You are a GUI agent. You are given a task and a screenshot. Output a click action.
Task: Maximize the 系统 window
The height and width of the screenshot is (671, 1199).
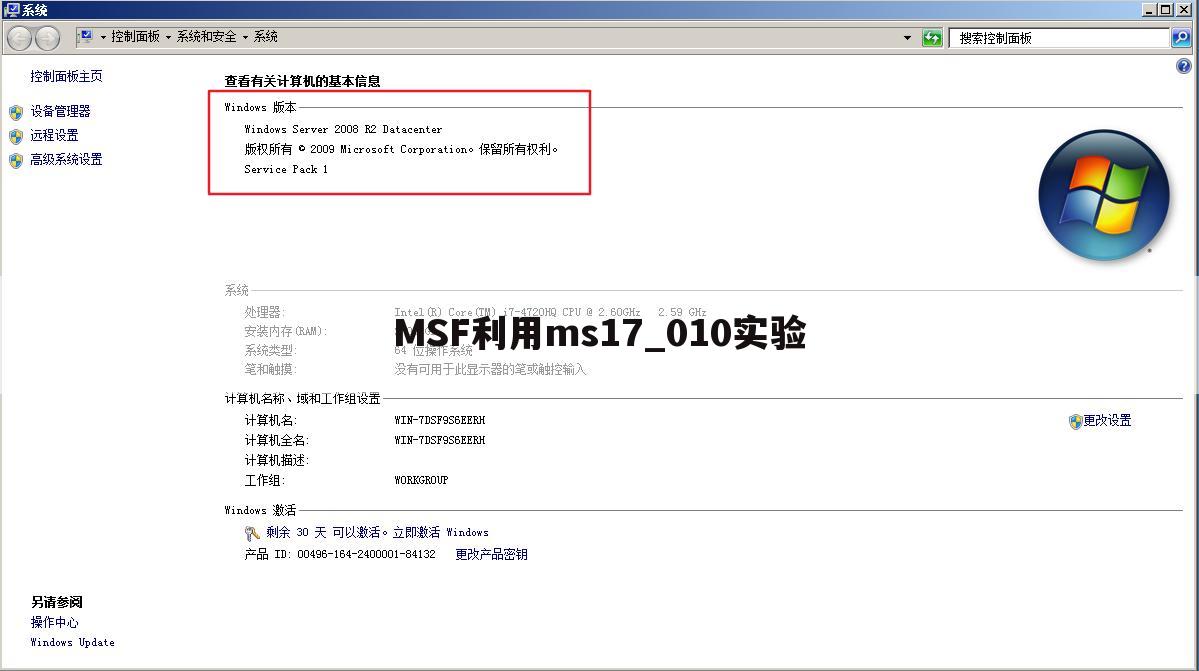tap(1165, 10)
